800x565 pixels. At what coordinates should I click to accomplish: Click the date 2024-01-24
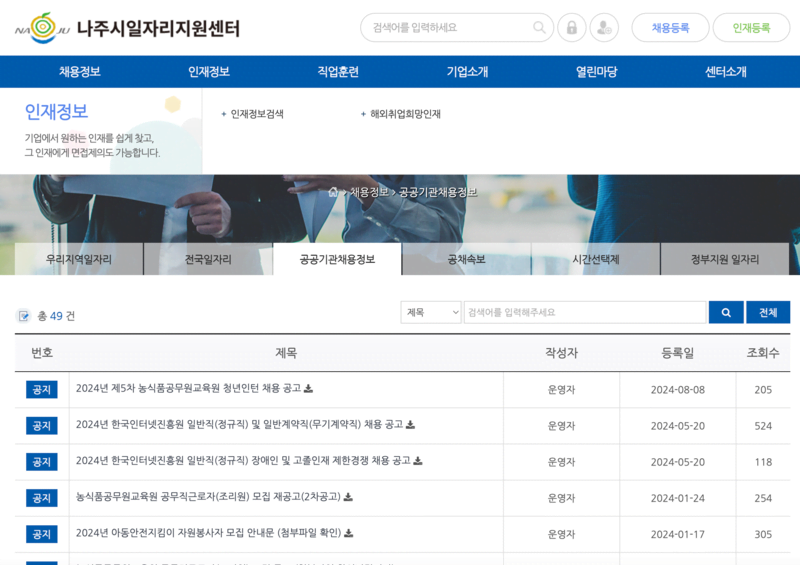678,499
